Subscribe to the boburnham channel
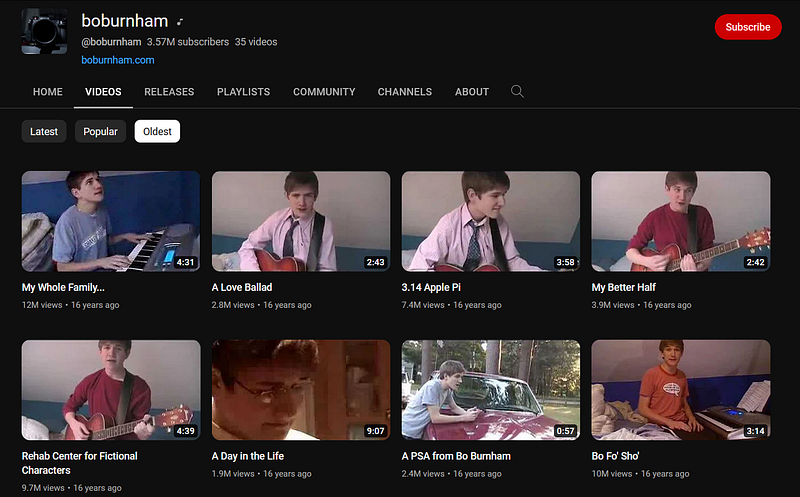 tap(747, 27)
